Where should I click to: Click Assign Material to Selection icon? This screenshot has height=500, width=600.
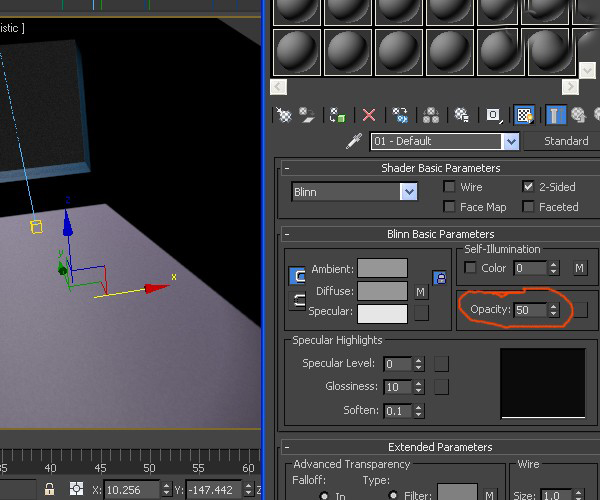tap(339, 115)
